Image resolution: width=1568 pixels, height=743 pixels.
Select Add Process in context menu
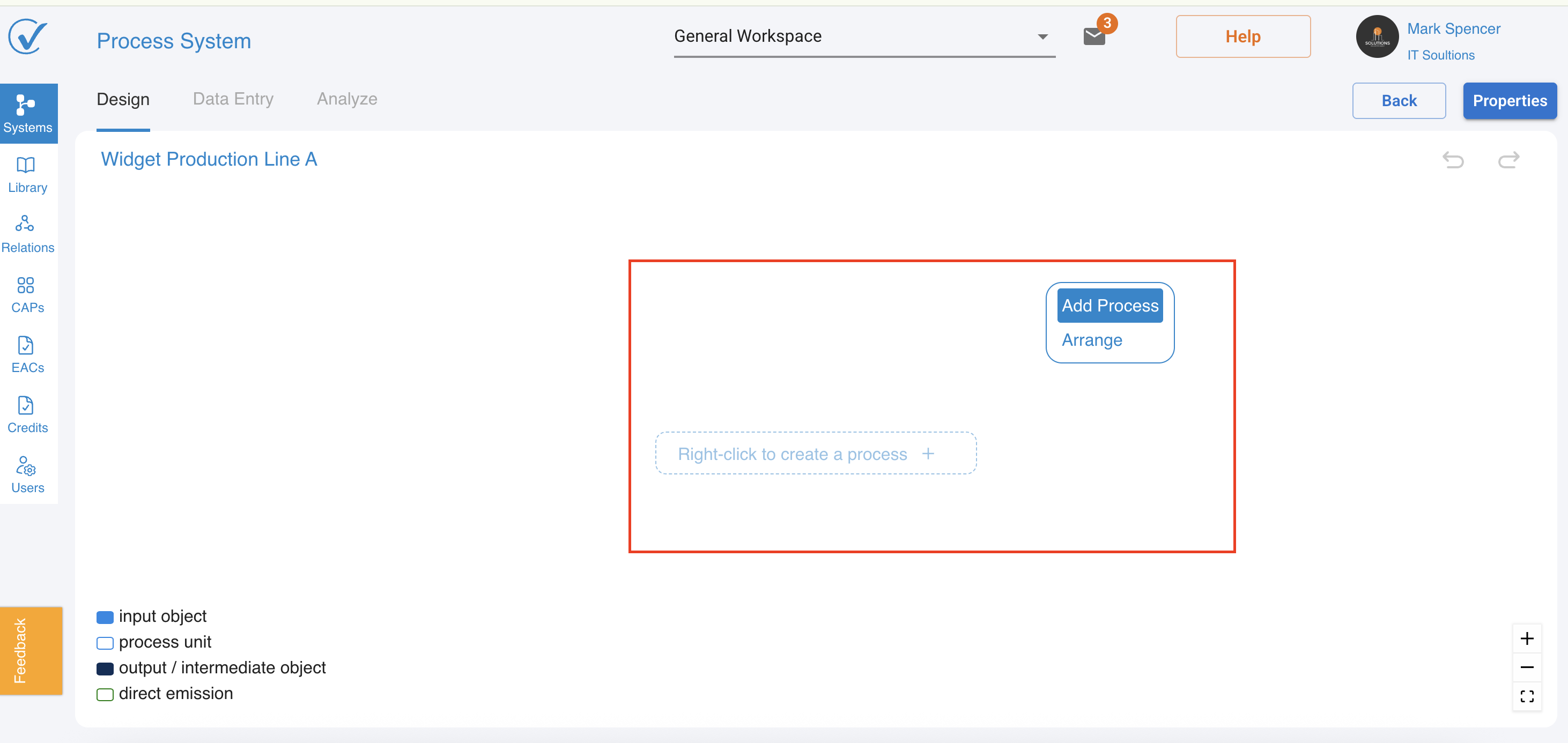[1110, 306]
